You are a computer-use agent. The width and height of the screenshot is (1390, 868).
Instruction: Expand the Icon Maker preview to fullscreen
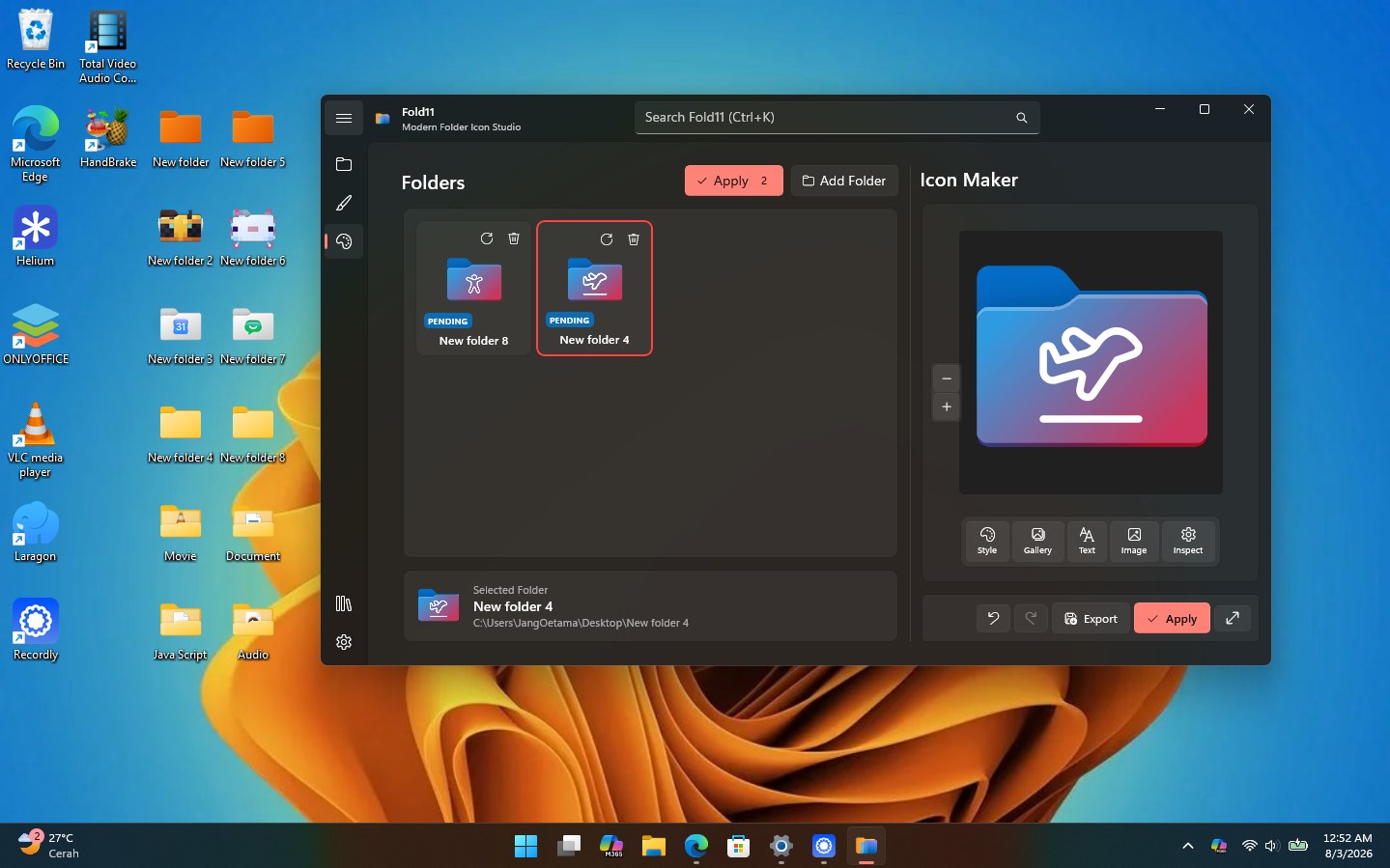(x=1233, y=618)
